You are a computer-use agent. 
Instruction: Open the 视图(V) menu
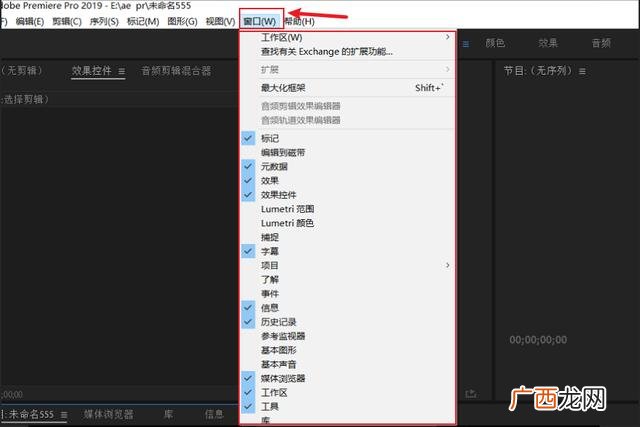pyautogui.click(x=220, y=21)
